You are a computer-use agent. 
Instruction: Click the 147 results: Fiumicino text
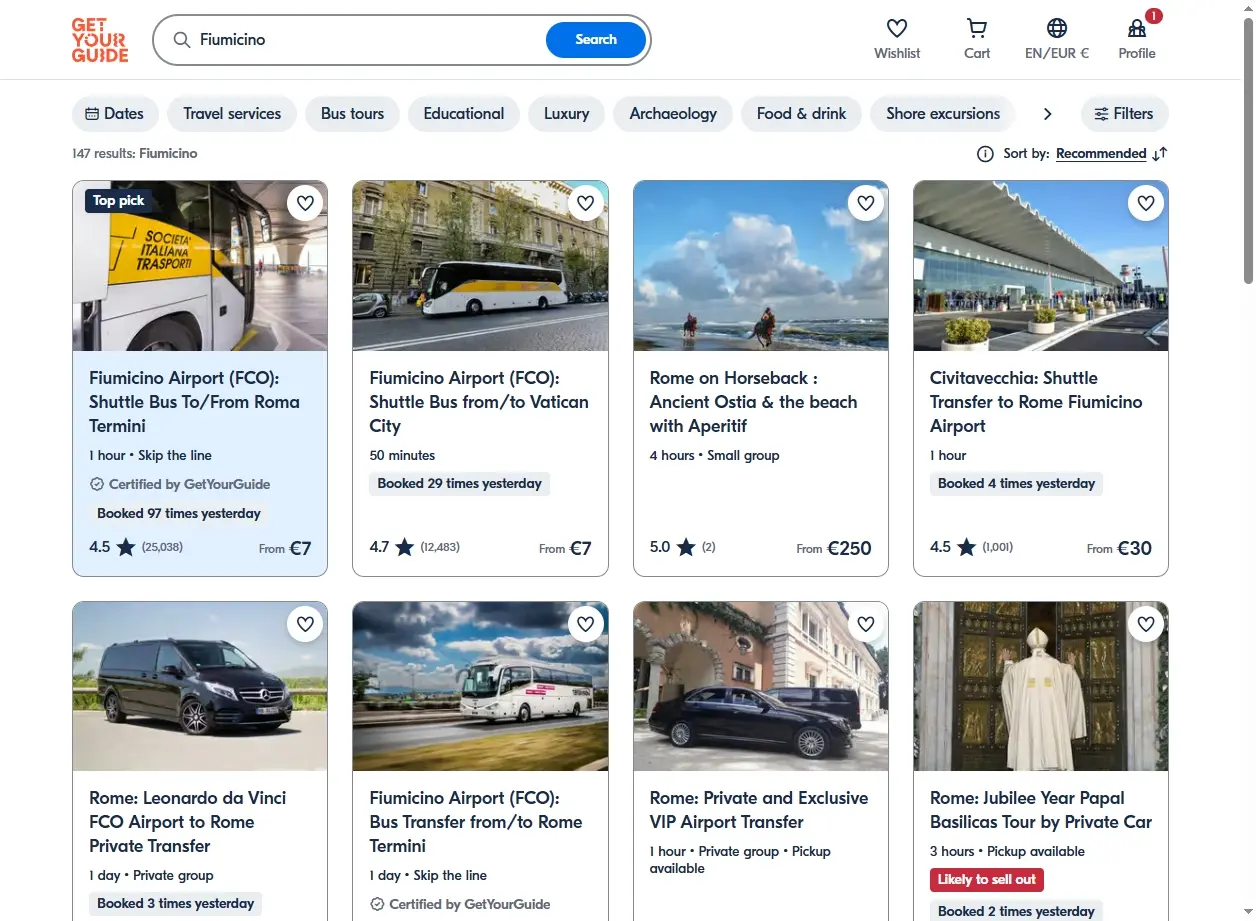tap(135, 154)
